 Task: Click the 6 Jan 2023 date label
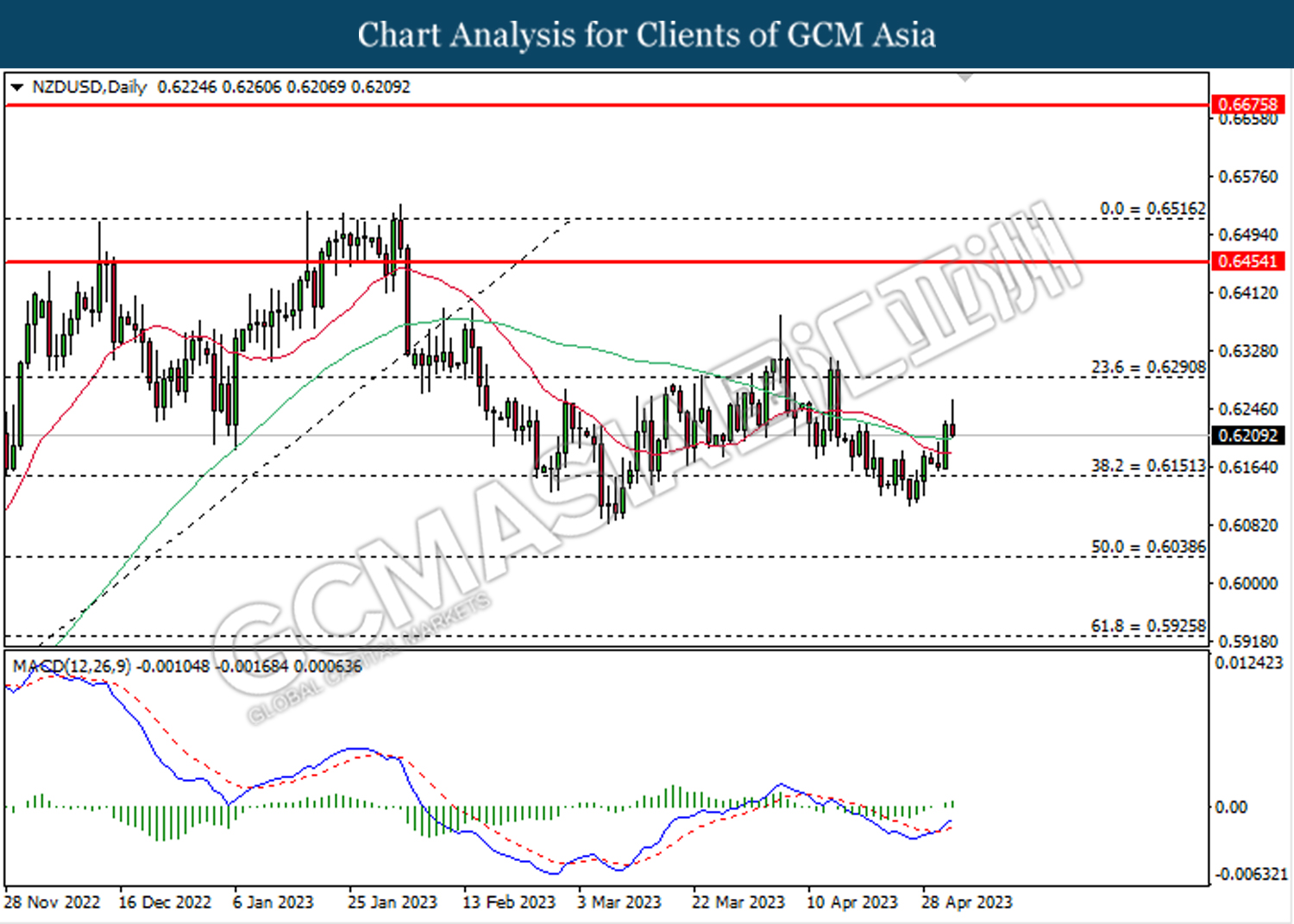click(x=273, y=902)
